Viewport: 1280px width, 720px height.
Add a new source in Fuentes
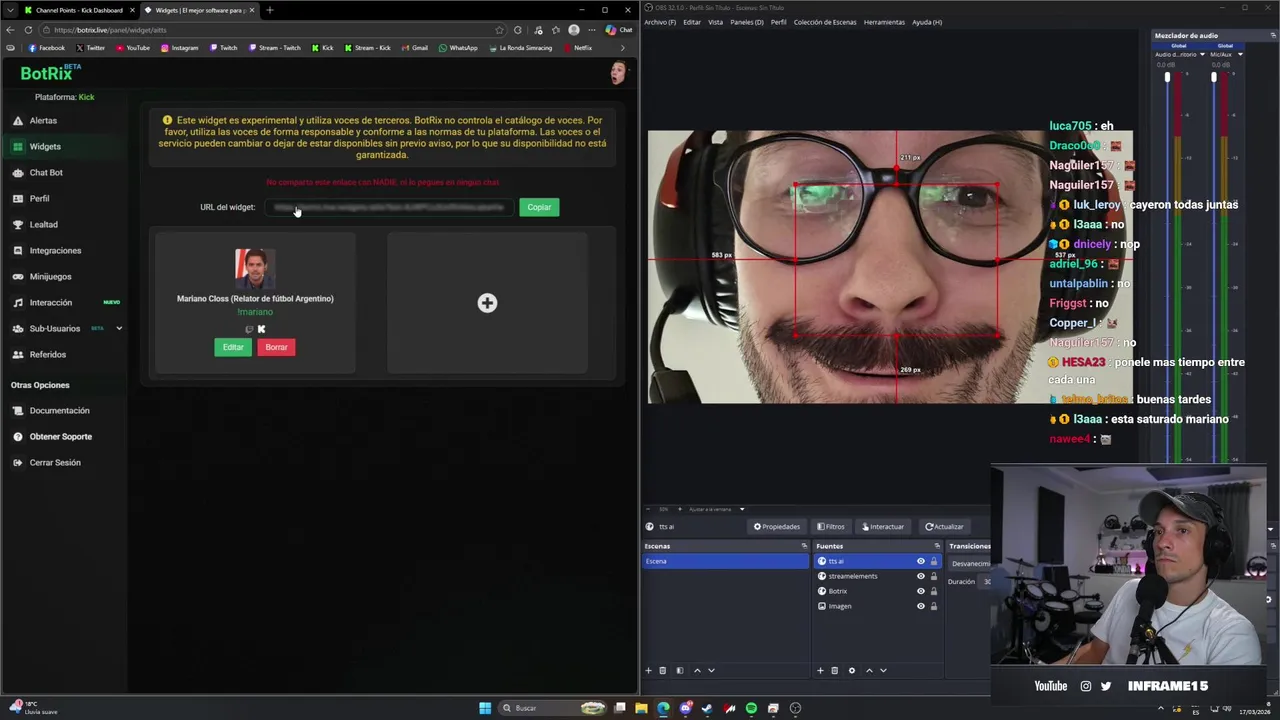tap(820, 670)
